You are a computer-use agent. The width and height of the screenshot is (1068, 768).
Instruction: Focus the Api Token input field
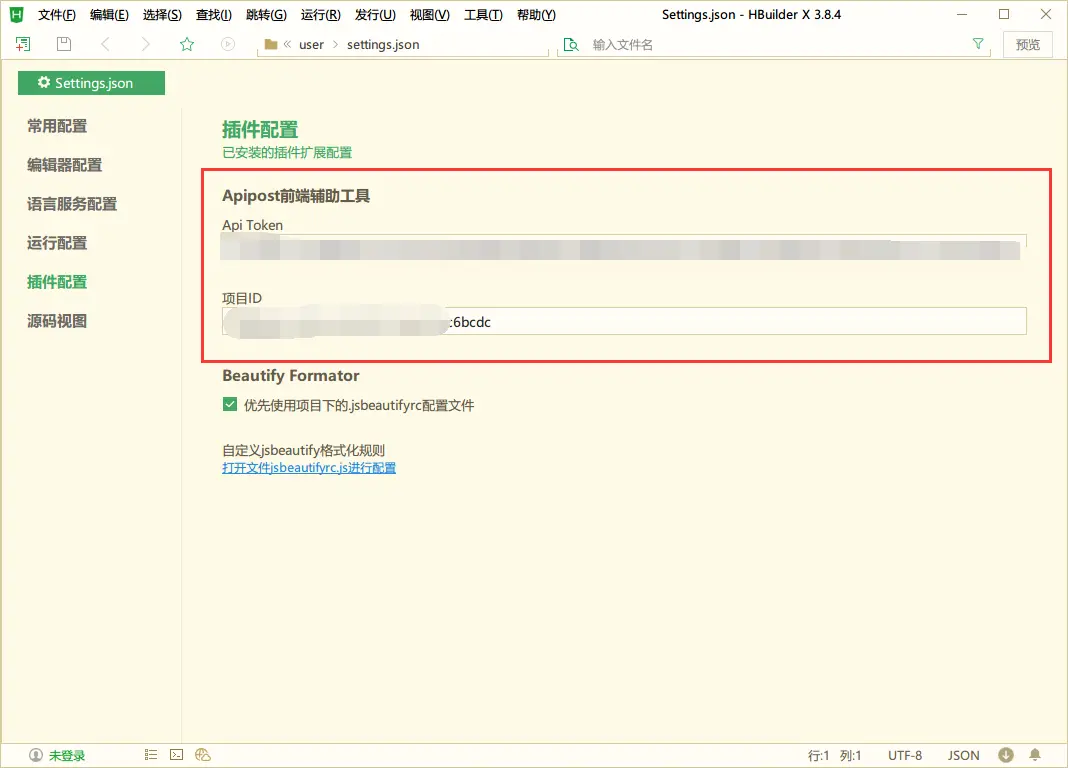coord(624,247)
